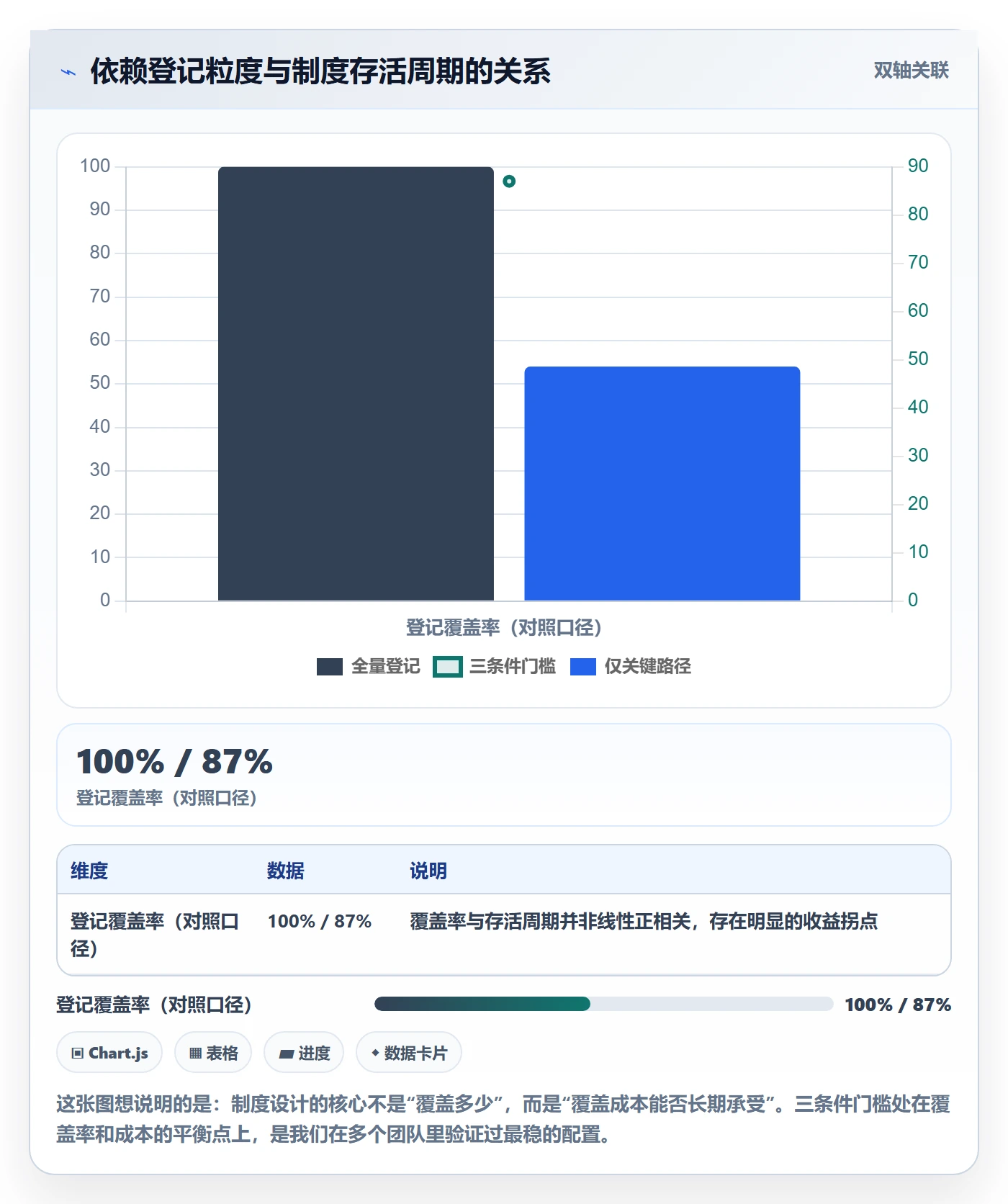Toggle the 三条件门槛 legend swatch
The image size is (1008, 1204).
(447, 667)
